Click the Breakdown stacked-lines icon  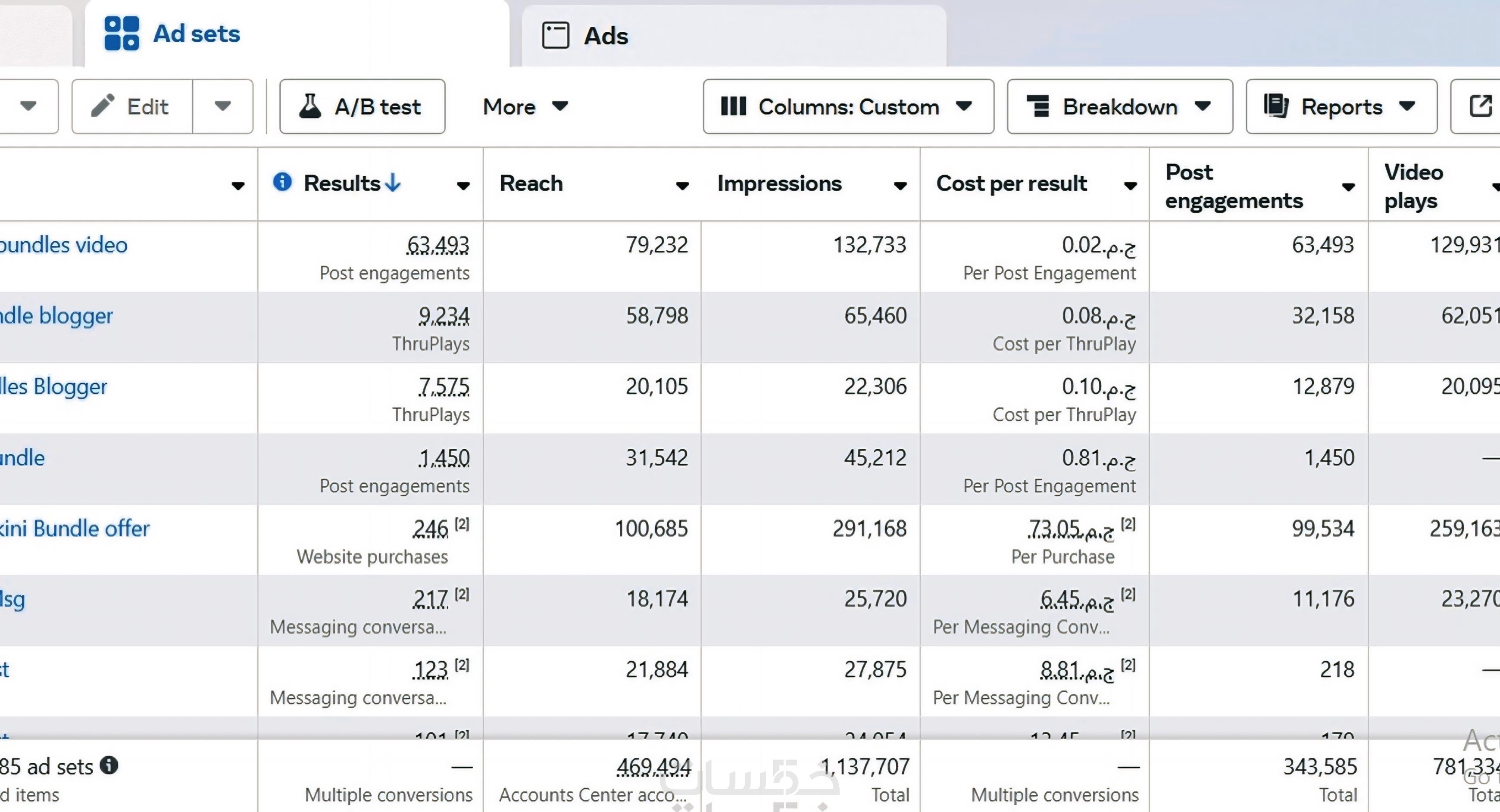[x=1037, y=106]
